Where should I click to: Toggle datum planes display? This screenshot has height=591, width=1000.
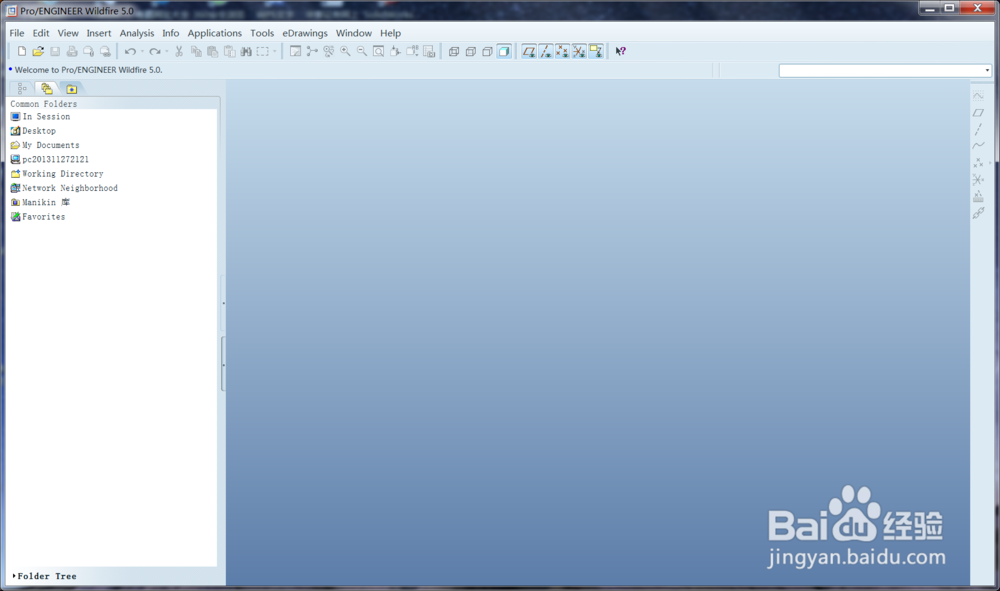529,52
